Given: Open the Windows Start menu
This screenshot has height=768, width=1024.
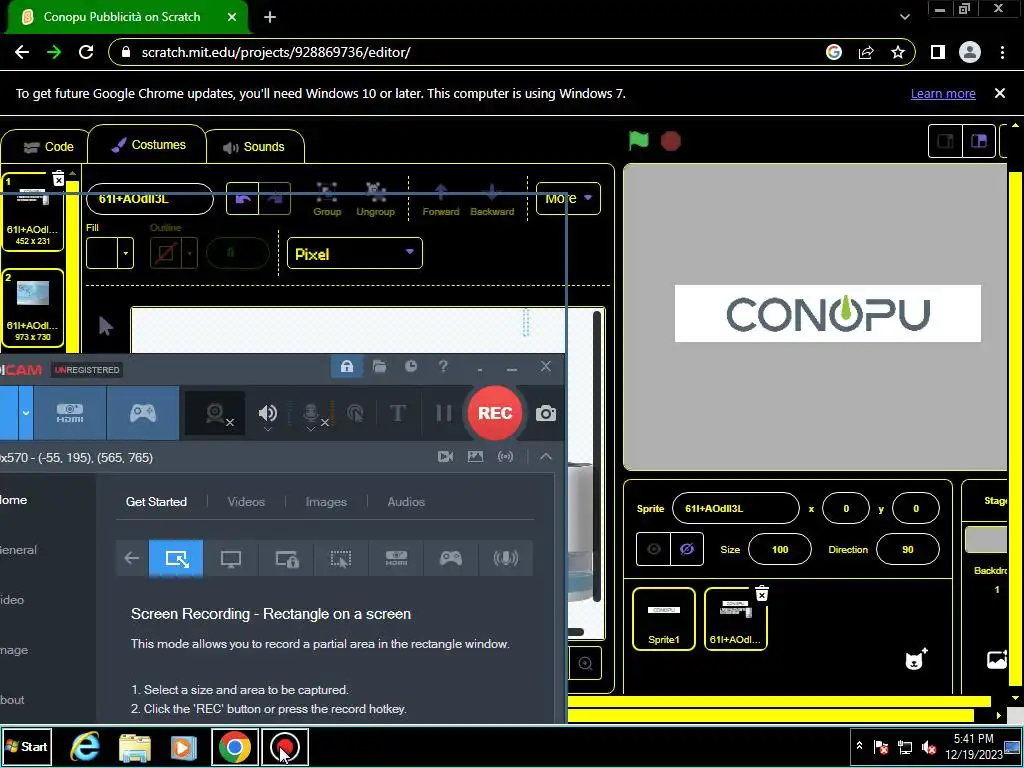Looking at the screenshot, I should click(26, 746).
